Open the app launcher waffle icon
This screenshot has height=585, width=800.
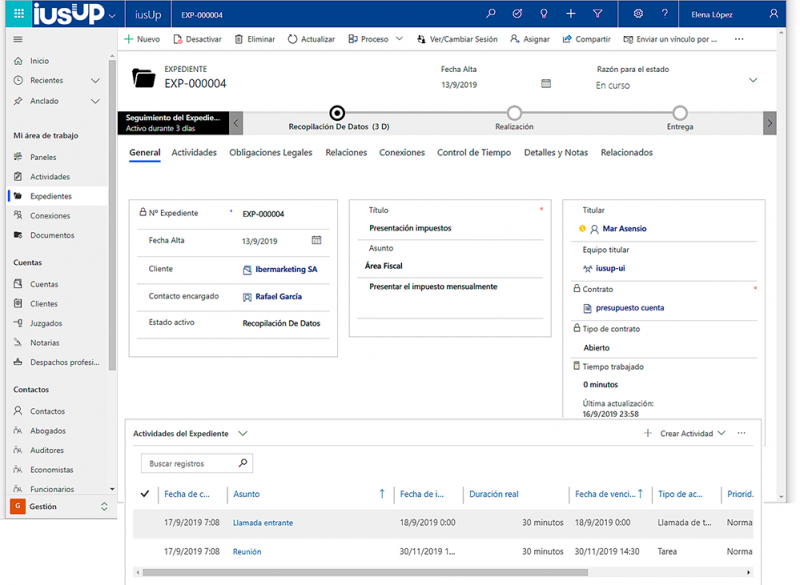pyautogui.click(x=19, y=14)
